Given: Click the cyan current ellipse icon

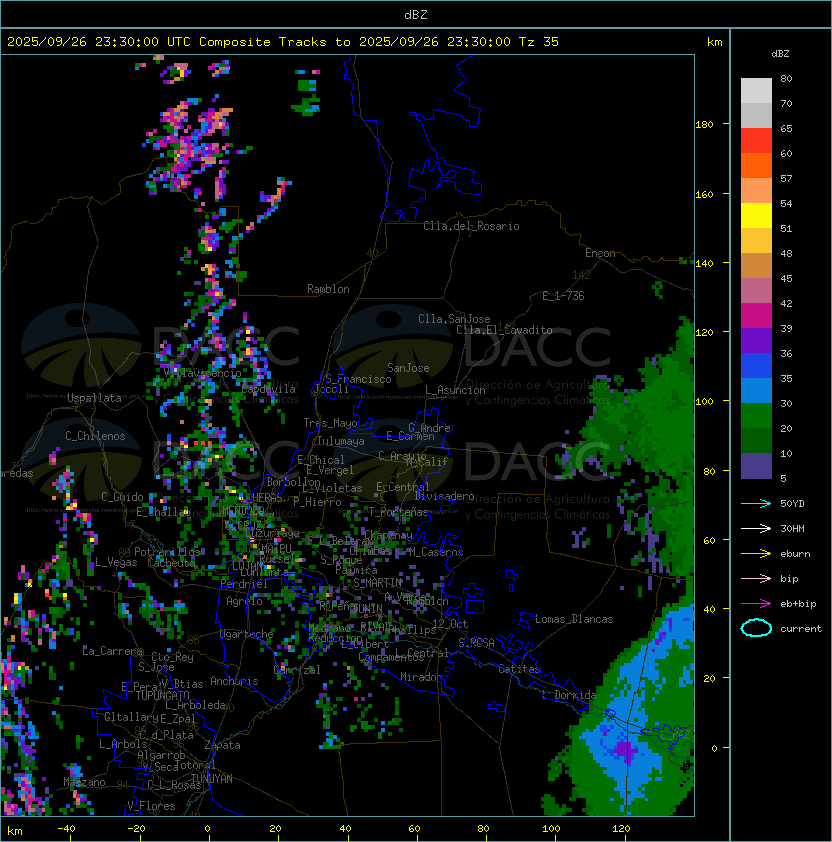Looking at the screenshot, I should pos(756,628).
